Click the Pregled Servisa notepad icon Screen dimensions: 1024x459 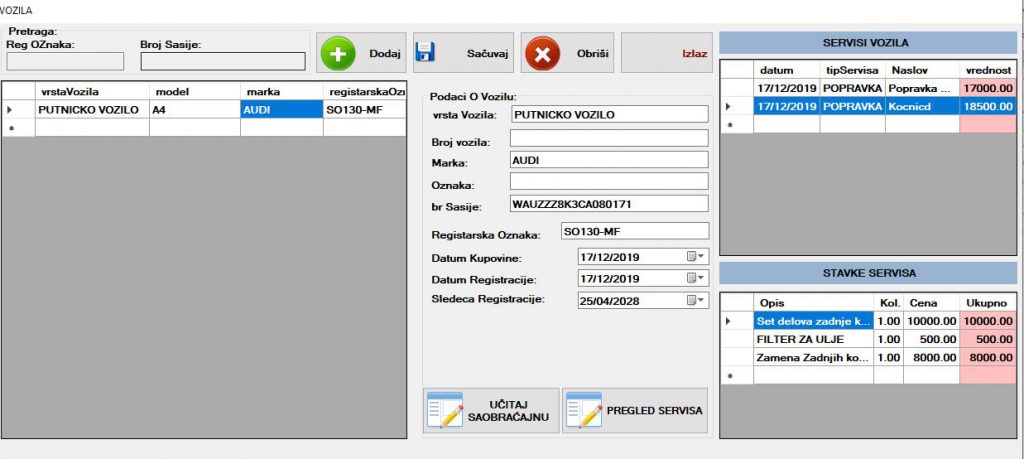click(584, 410)
